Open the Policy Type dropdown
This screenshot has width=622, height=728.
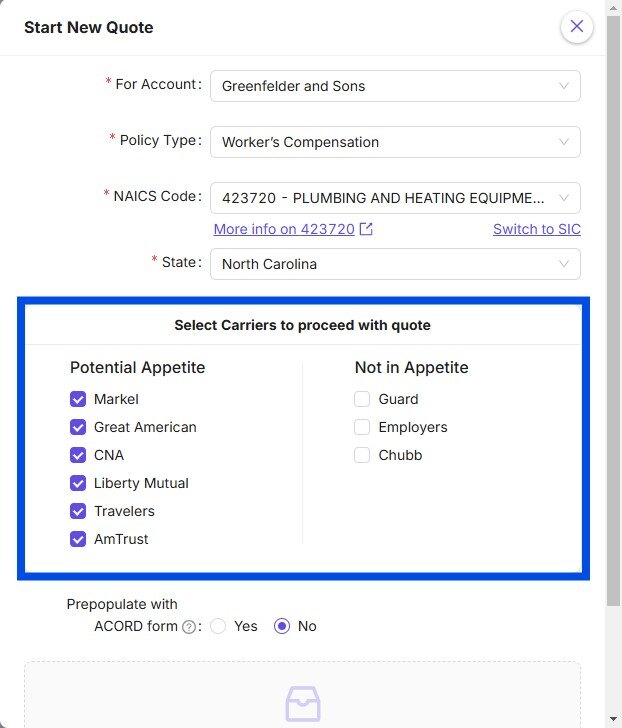pos(395,142)
